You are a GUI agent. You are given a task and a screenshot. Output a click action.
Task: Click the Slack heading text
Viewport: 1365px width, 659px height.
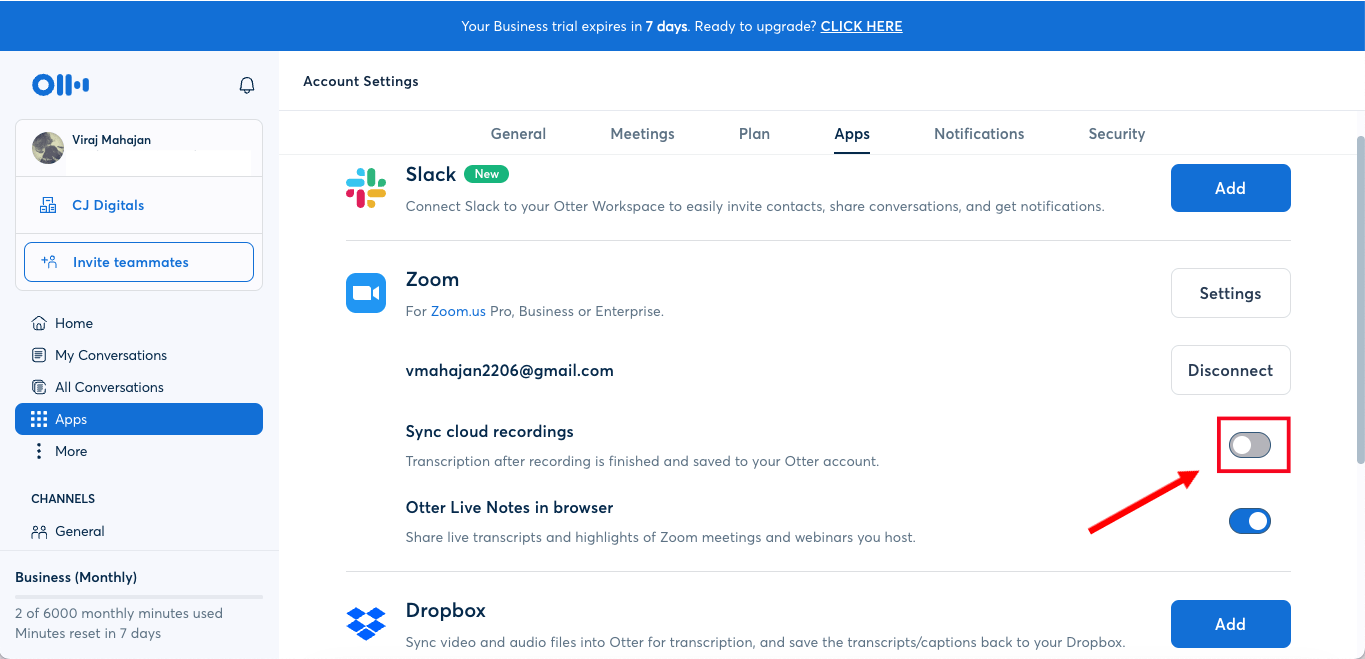point(430,174)
